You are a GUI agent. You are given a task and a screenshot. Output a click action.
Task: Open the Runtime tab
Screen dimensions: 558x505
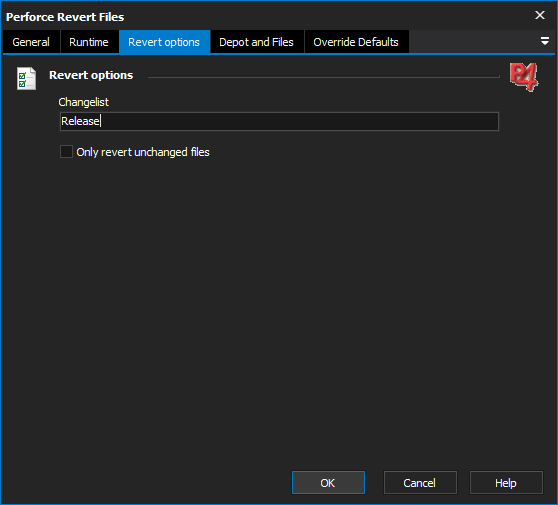tap(89, 42)
